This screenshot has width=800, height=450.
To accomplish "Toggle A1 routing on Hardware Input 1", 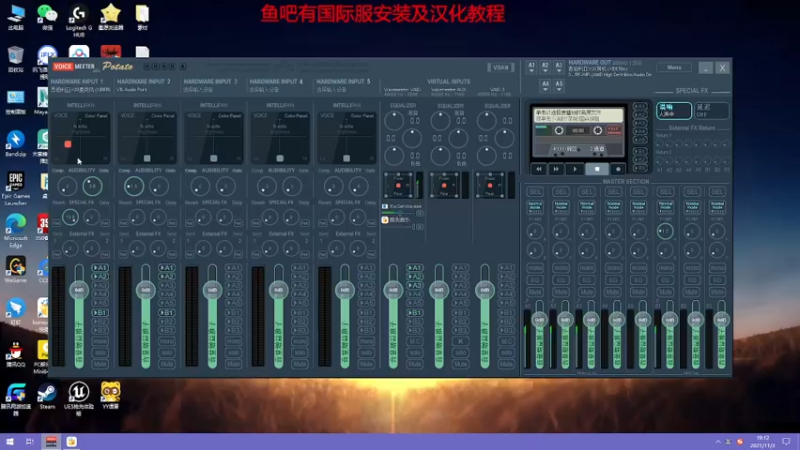I will [x=100, y=267].
